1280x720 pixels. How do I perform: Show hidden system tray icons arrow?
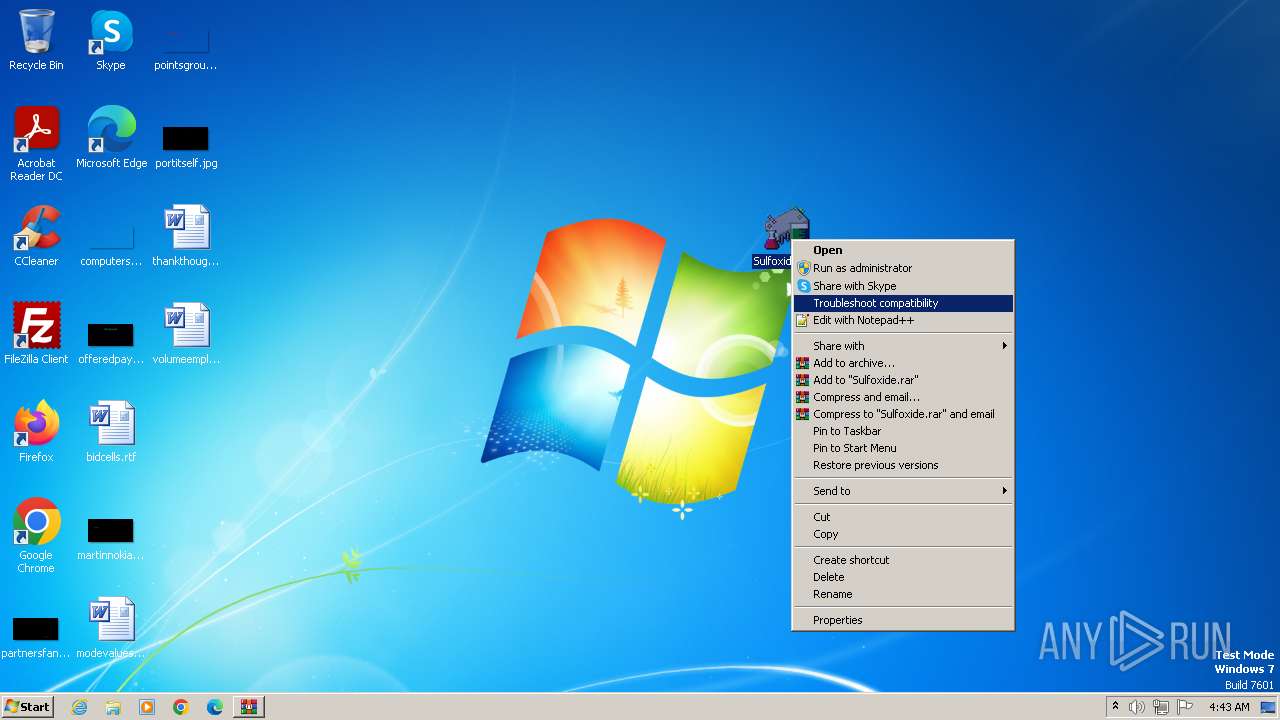[x=1115, y=707]
